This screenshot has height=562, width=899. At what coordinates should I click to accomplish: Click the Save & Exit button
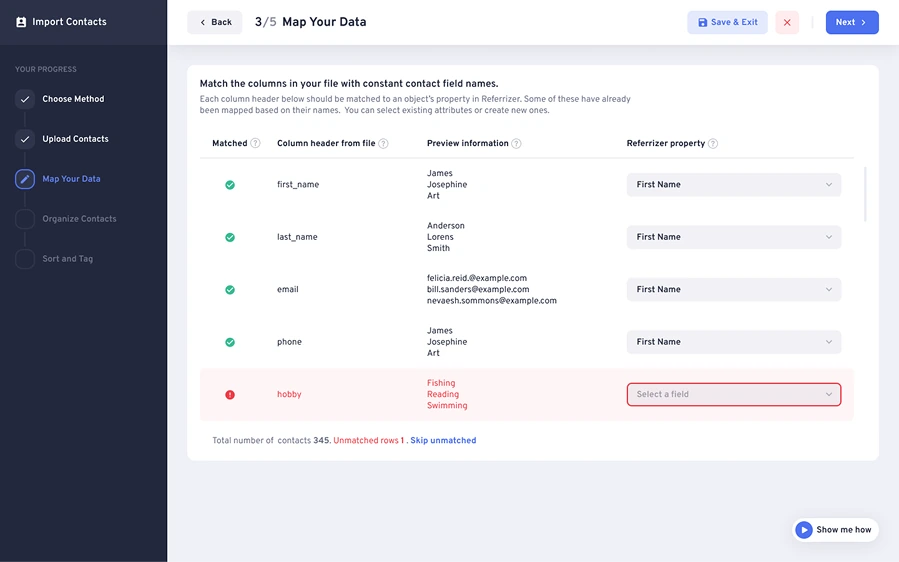(727, 22)
